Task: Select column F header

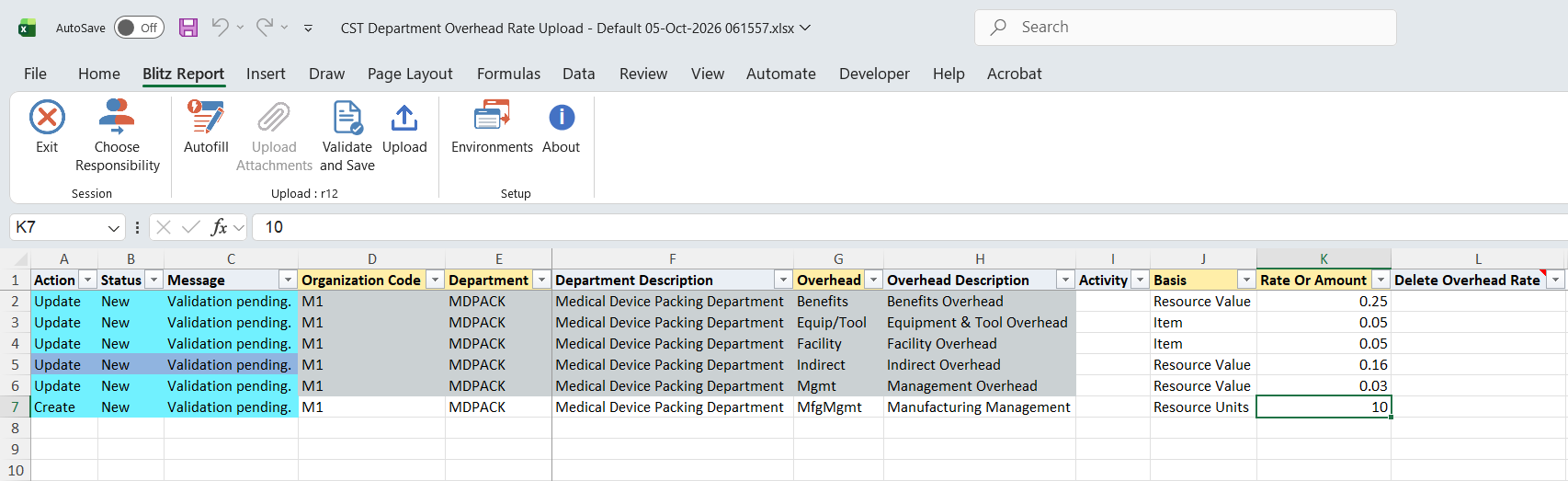Action: point(673,259)
